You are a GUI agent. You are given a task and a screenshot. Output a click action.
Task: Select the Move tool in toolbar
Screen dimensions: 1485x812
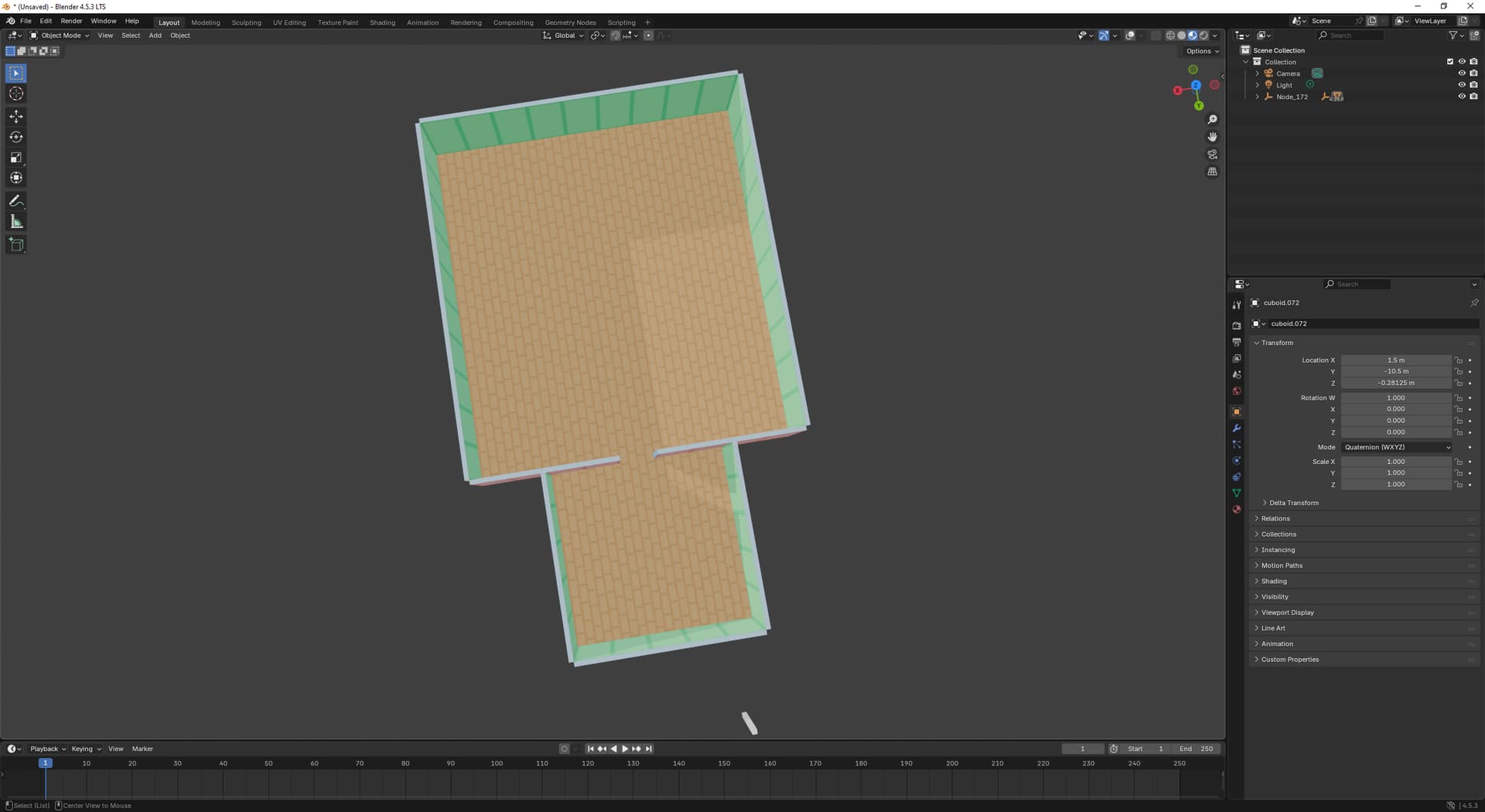pyautogui.click(x=16, y=116)
